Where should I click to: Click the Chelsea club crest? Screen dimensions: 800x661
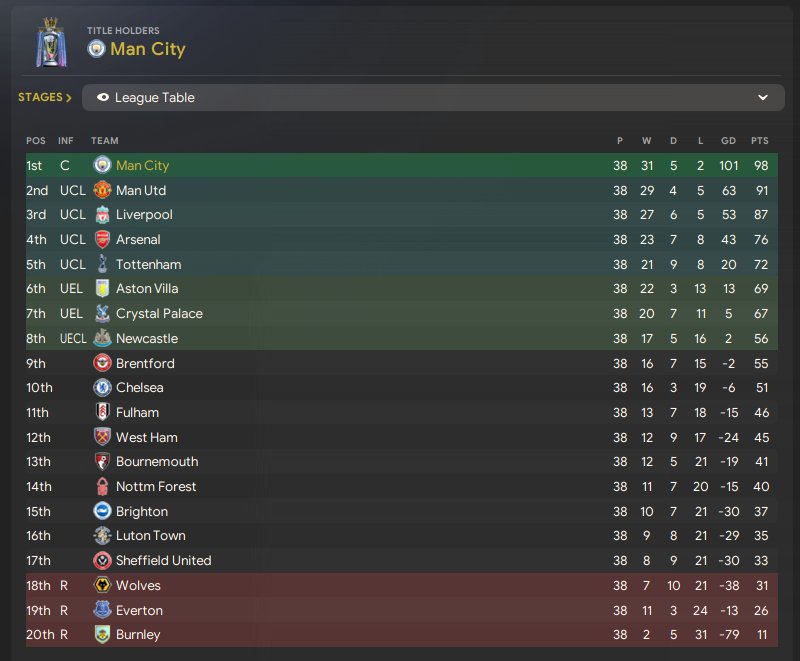click(x=103, y=388)
